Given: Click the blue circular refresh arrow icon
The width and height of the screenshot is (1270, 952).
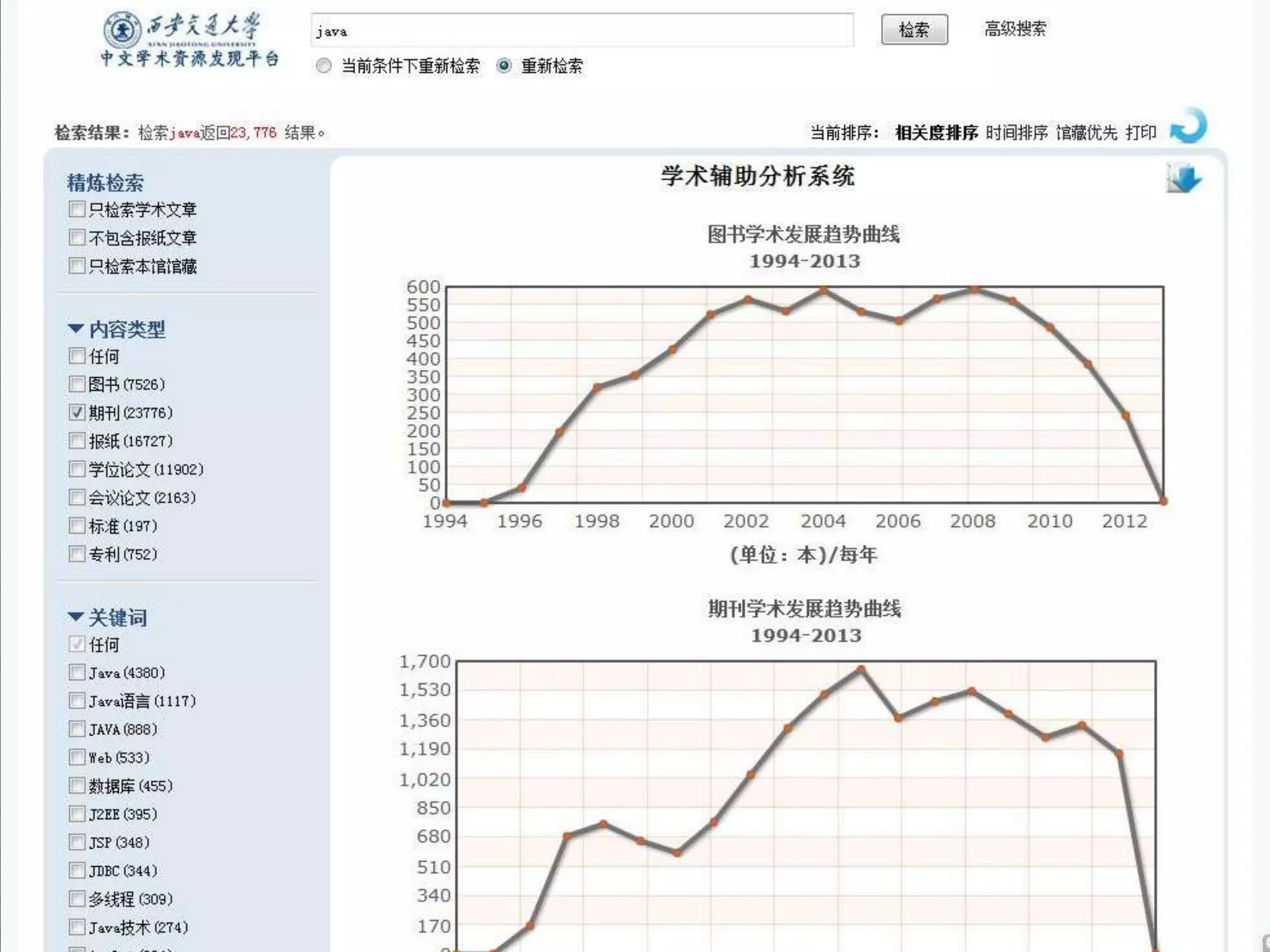Looking at the screenshot, I should click(x=1188, y=126).
